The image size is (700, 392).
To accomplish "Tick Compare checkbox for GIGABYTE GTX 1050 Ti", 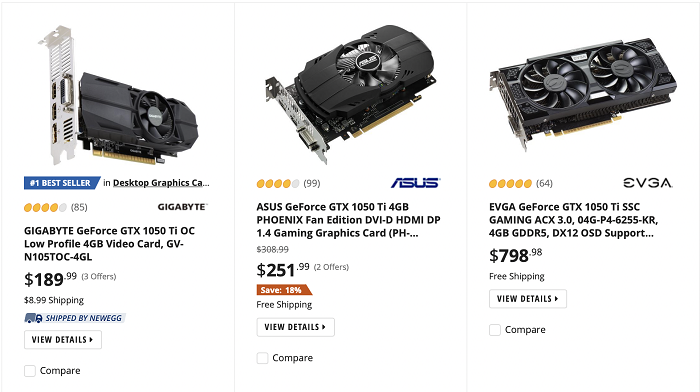I will (x=30, y=371).
